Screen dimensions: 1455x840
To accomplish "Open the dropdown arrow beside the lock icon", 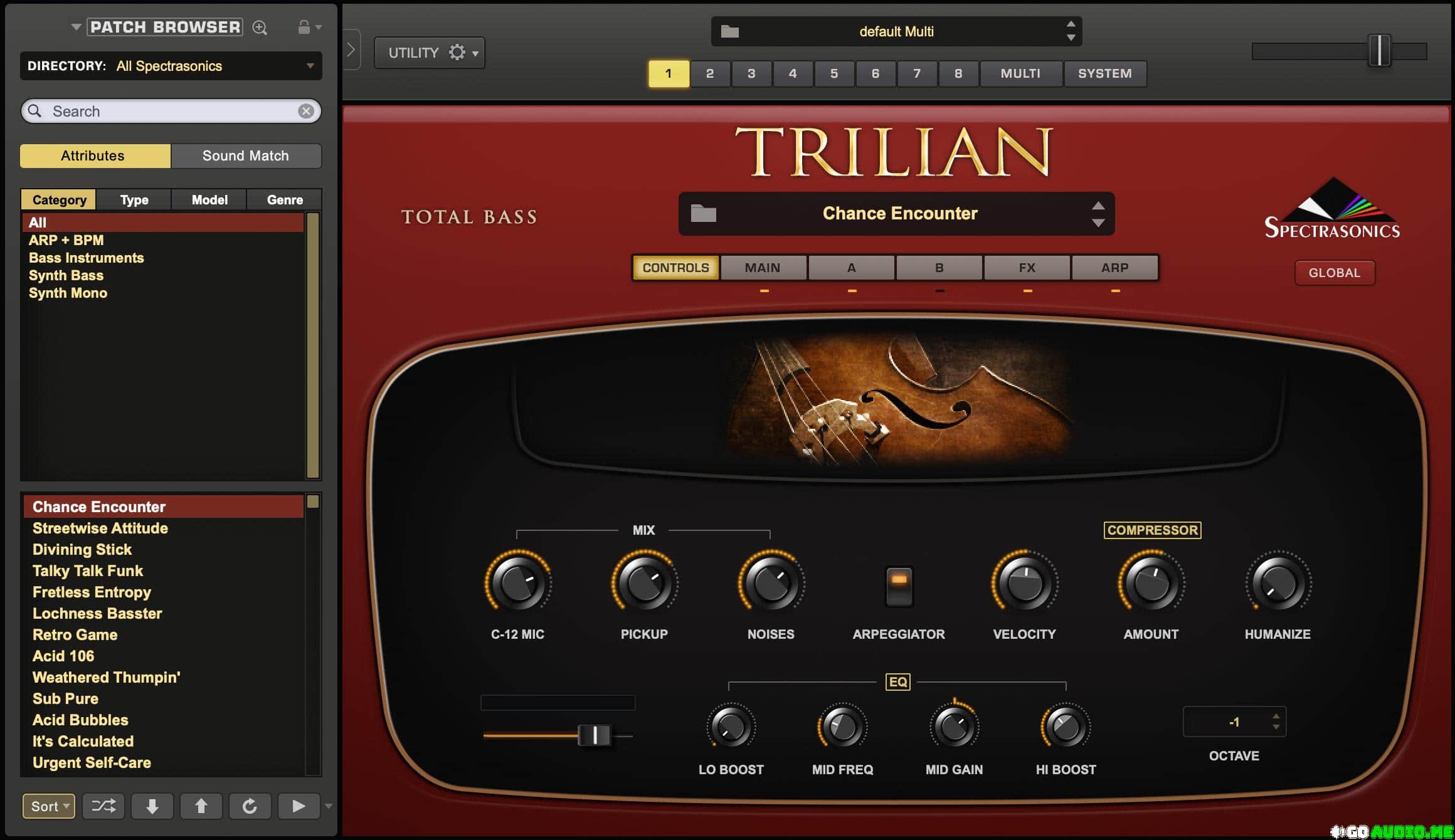I will pos(319,28).
